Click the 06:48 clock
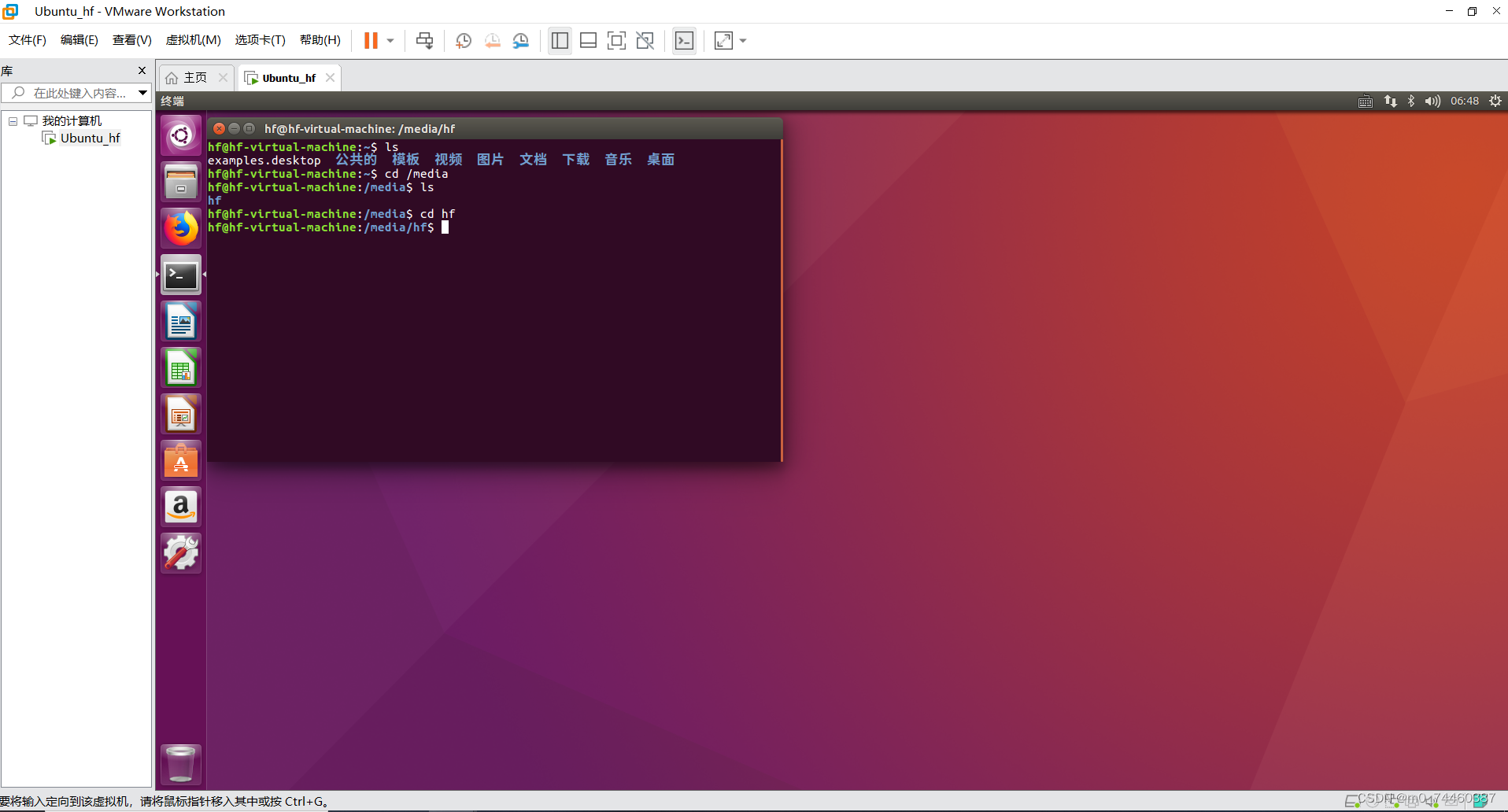This screenshot has width=1508, height=812. 1465,101
